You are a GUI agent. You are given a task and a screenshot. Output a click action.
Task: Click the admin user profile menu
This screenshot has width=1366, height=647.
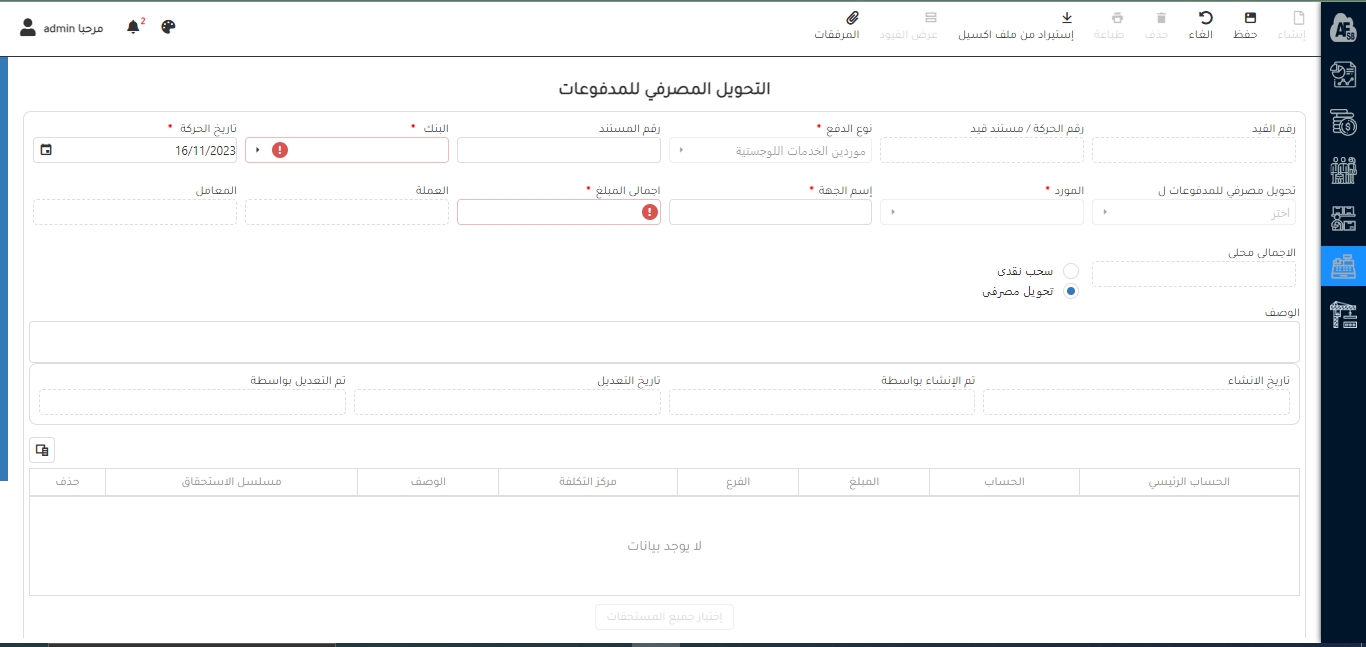[x=62, y=28]
